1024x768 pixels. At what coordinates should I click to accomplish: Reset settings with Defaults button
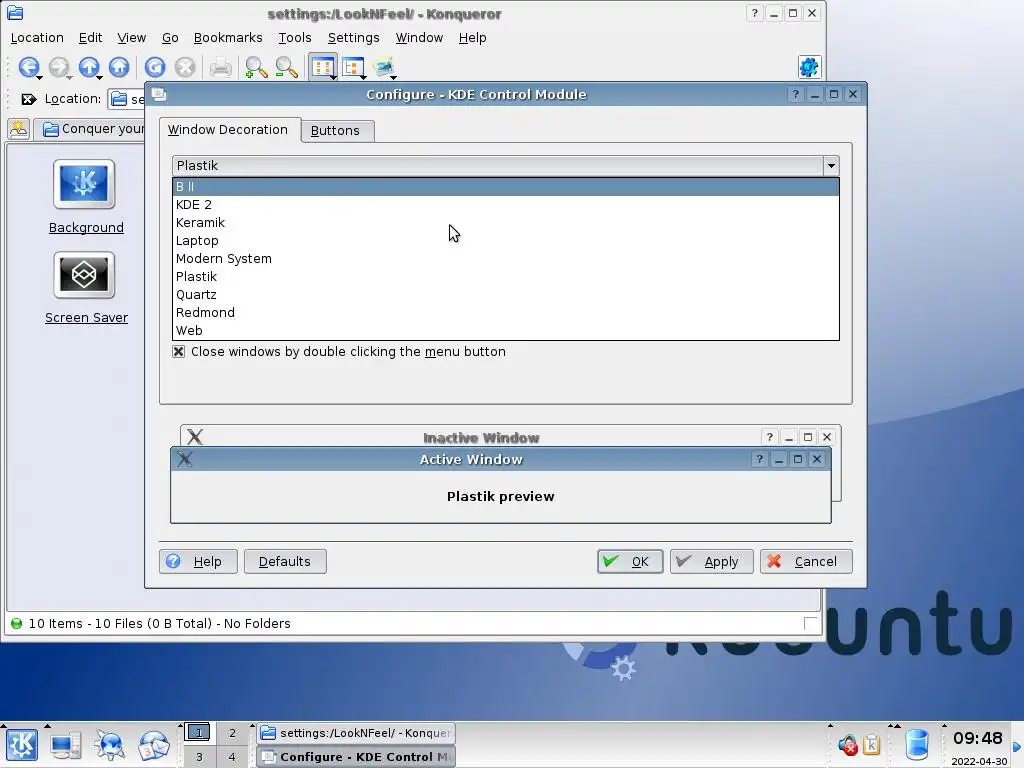coord(285,562)
